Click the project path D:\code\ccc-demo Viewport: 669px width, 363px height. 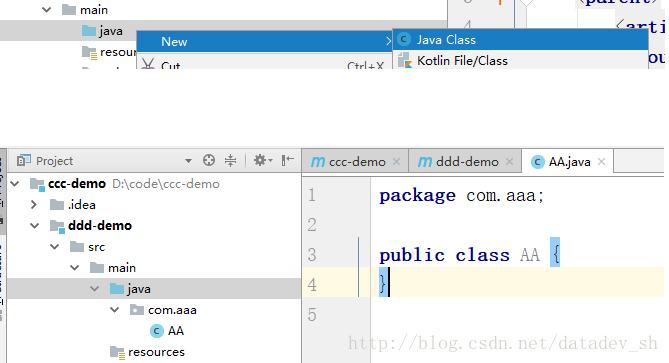point(166,184)
